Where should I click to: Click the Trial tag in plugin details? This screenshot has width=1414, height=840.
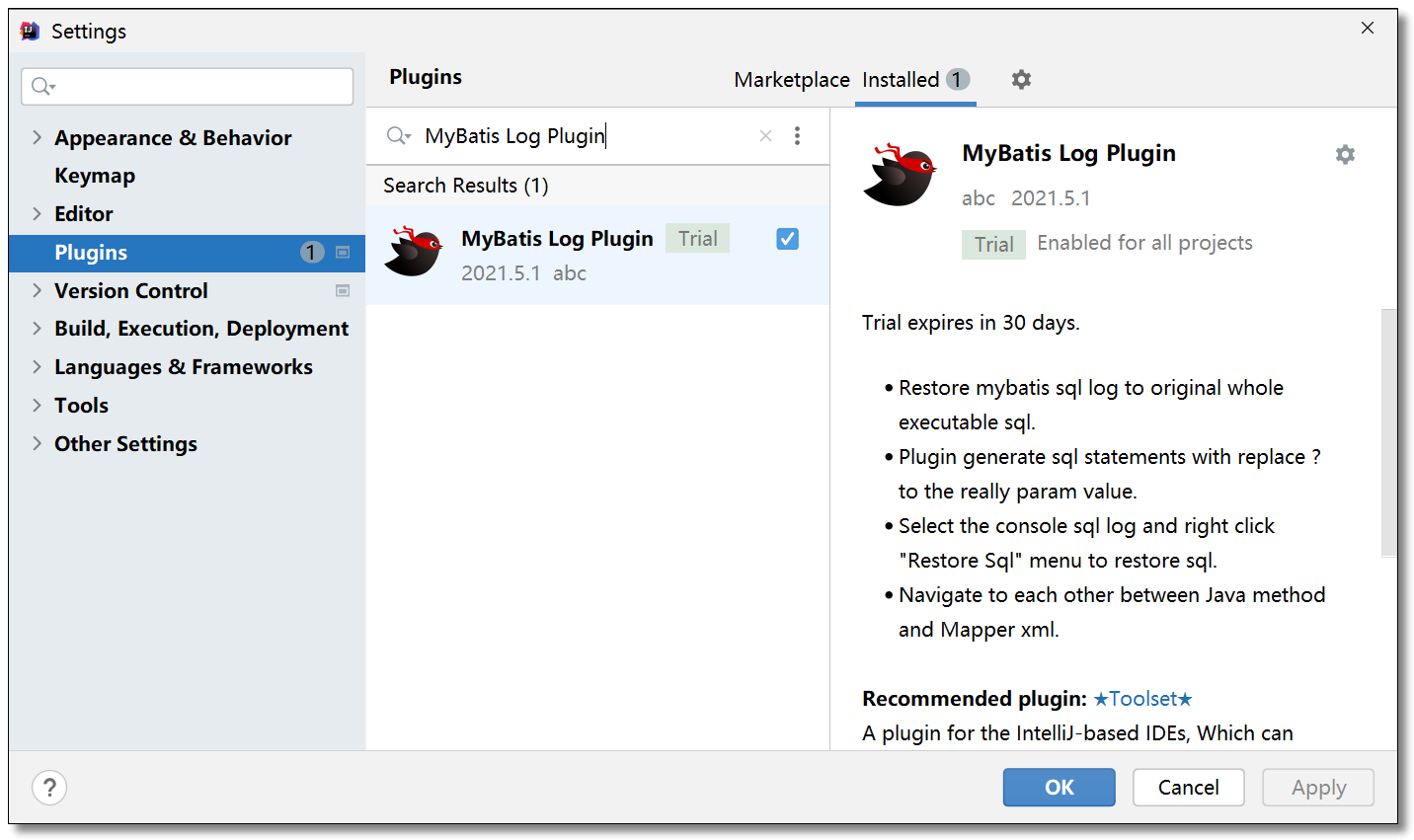(993, 245)
